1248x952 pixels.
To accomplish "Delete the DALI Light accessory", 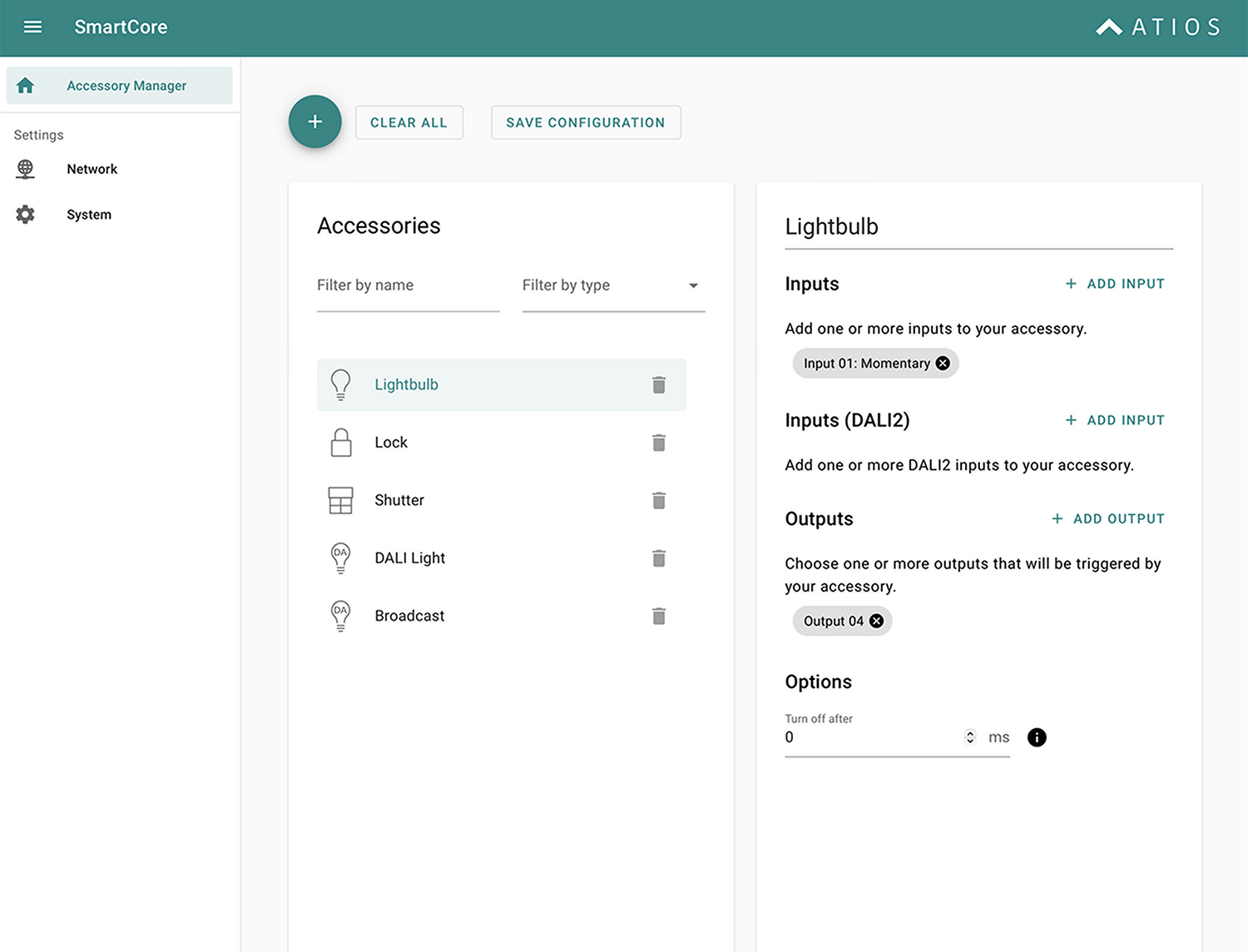I will pyautogui.click(x=659, y=558).
